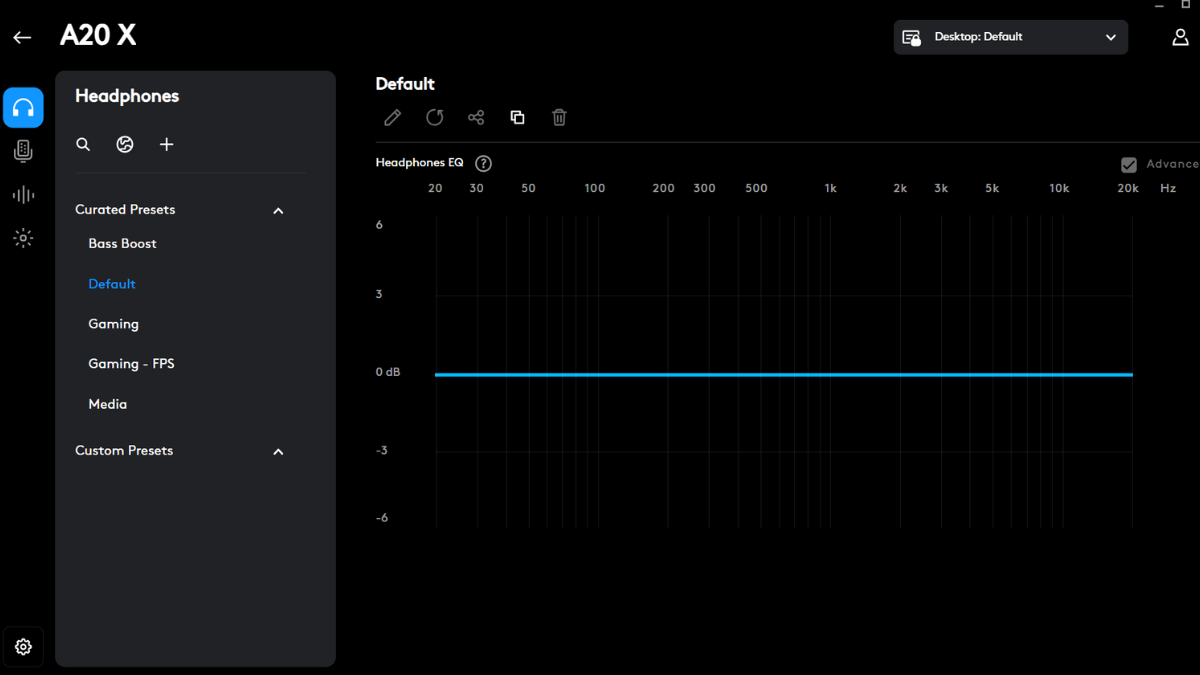Open the Microphone settings sidebar icon

pyautogui.click(x=23, y=151)
